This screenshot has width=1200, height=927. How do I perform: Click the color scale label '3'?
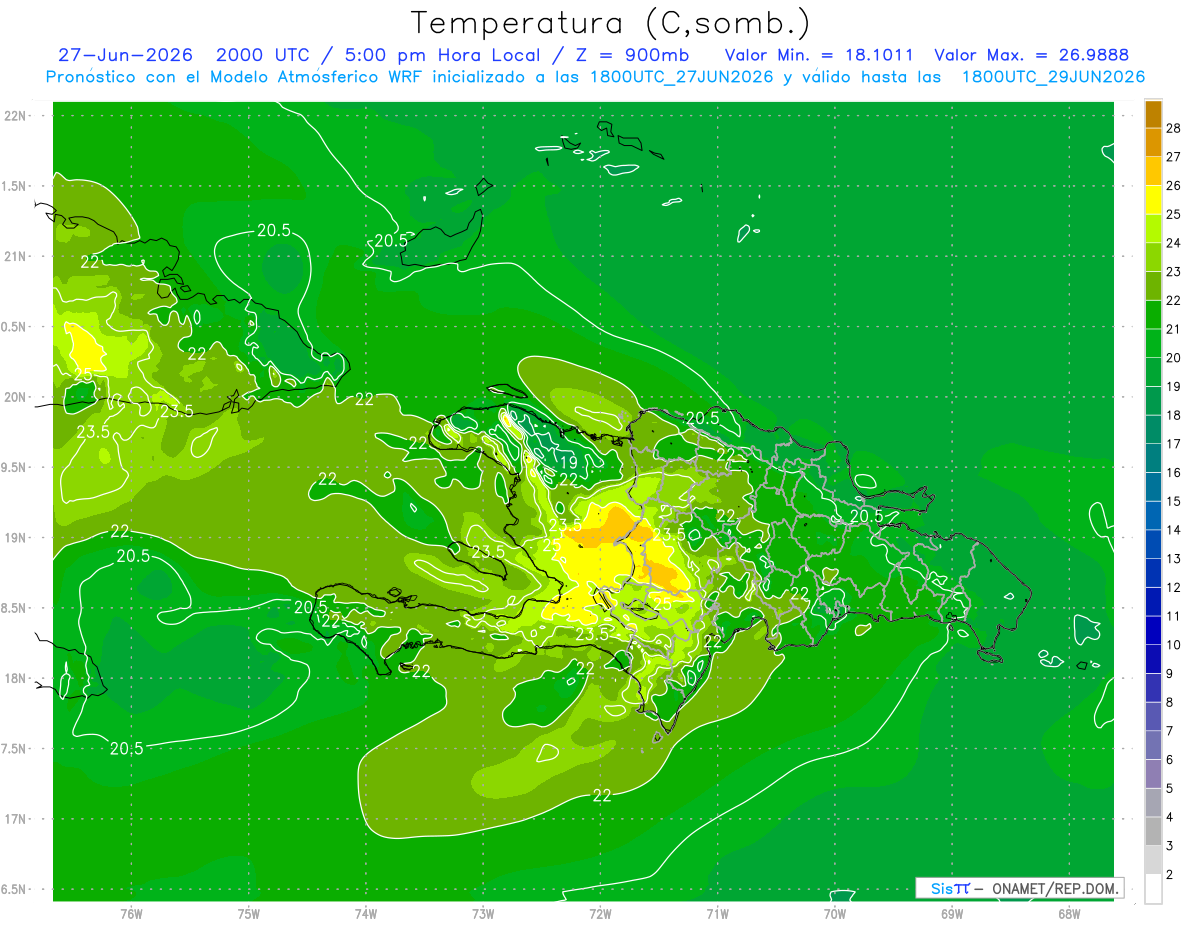point(1170,846)
